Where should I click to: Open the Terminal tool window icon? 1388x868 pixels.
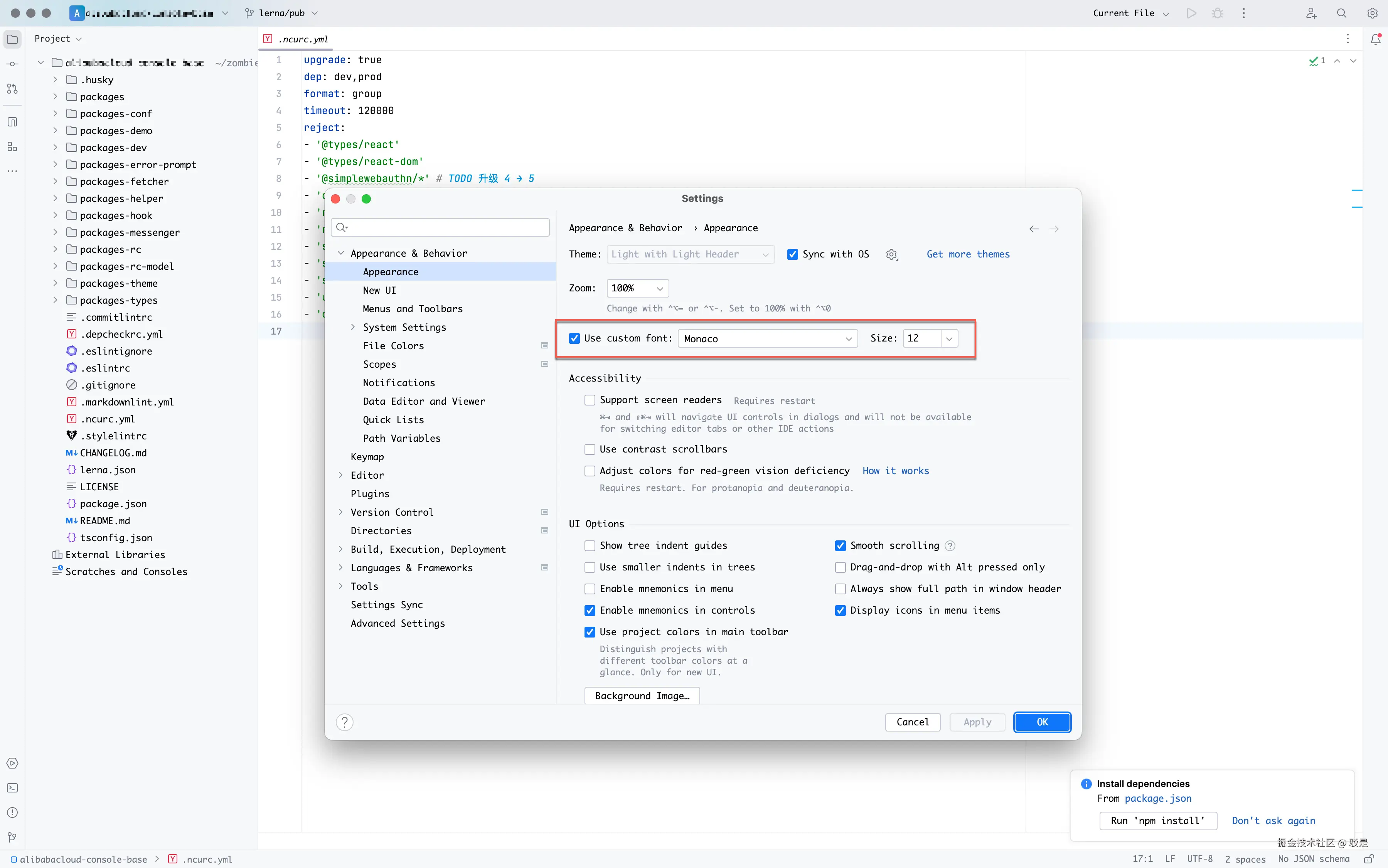point(12,787)
